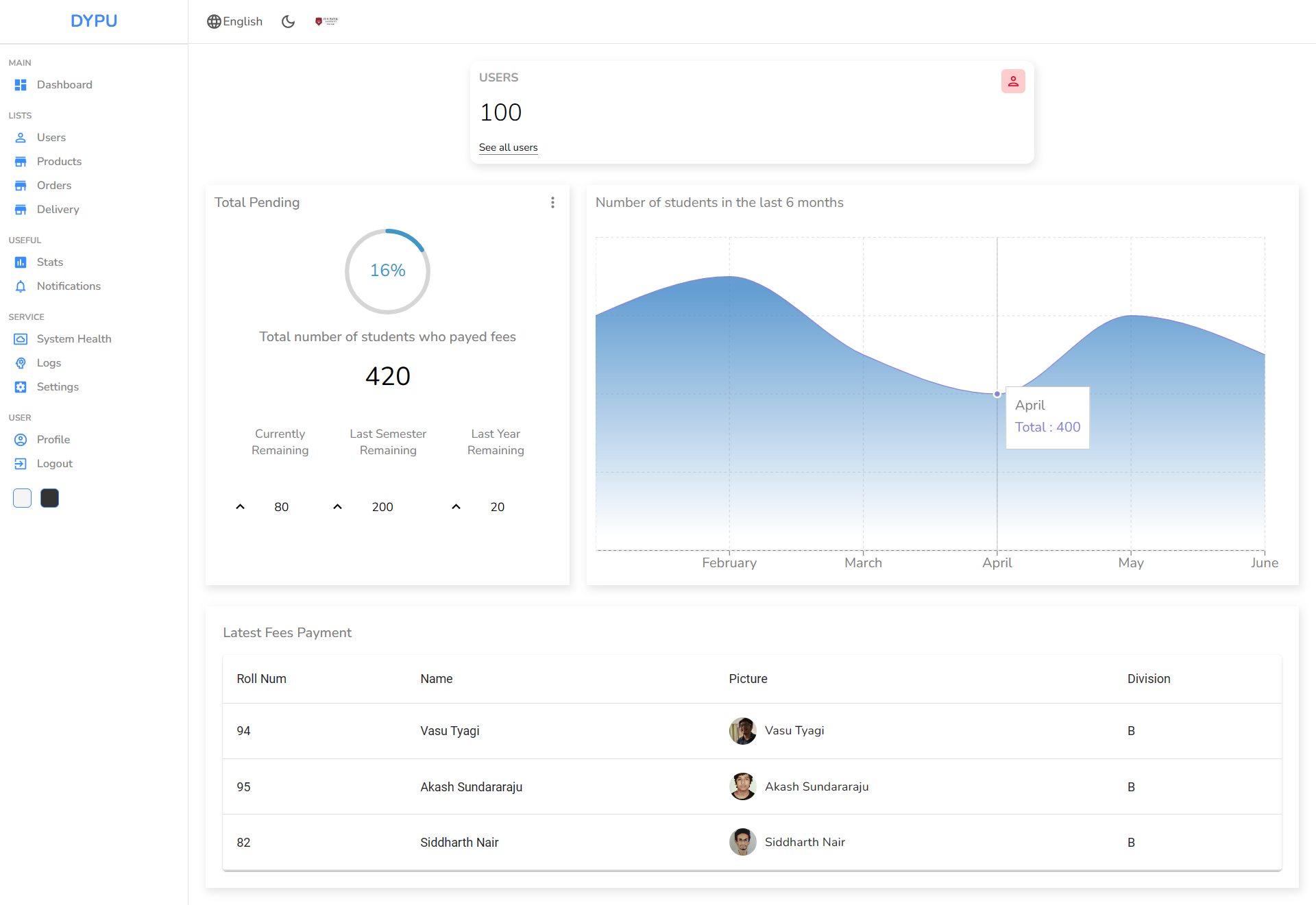Click the university logo in top bar
1316x905 pixels.
tap(326, 21)
